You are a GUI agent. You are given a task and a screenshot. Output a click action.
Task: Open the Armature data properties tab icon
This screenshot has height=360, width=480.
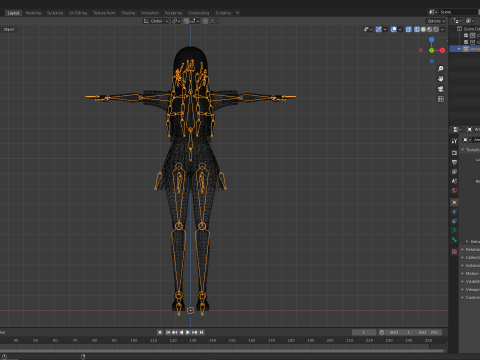point(454,230)
